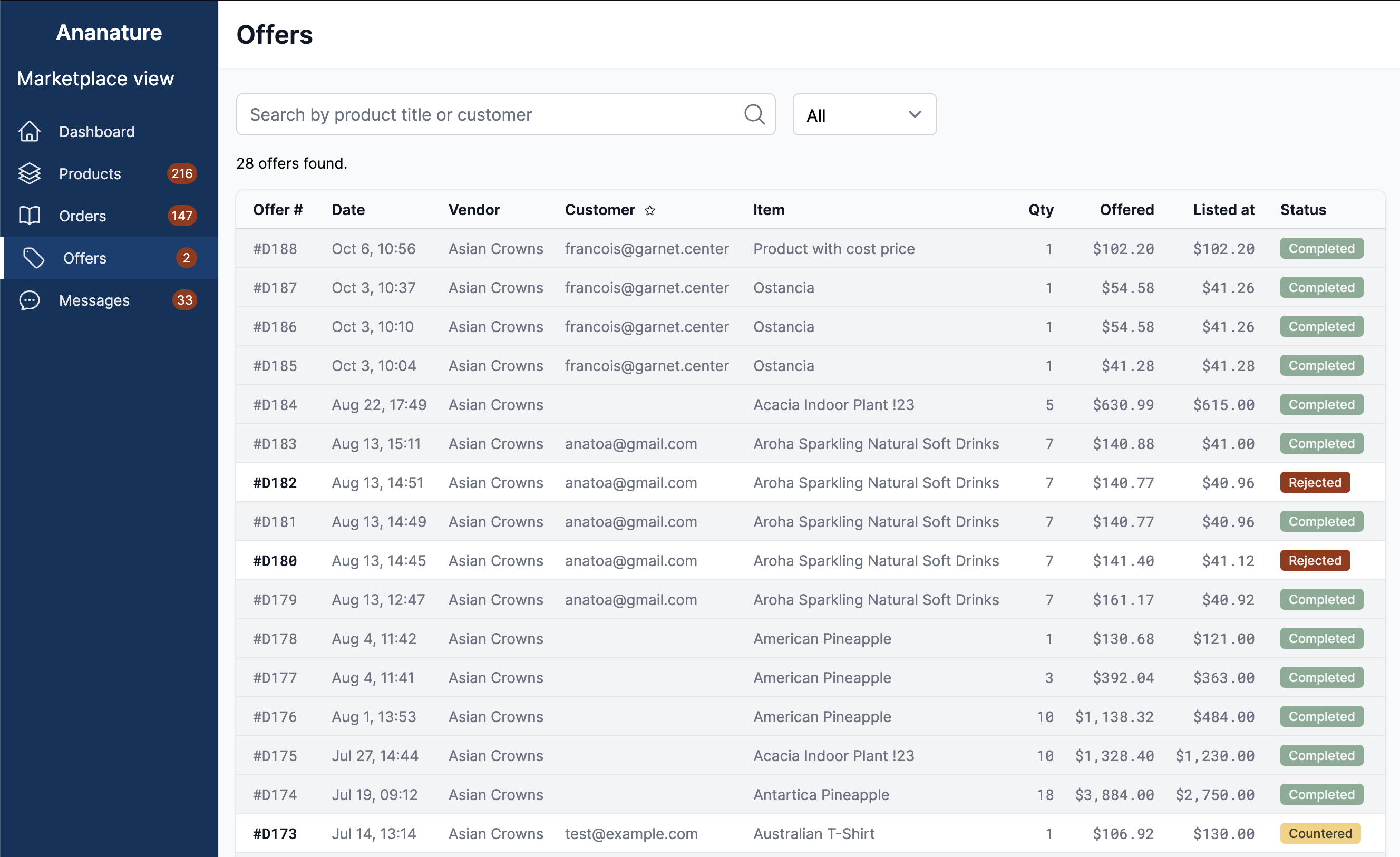
Task: Open rejected offer #D182
Action: pyautogui.click(x=275, y=482)
